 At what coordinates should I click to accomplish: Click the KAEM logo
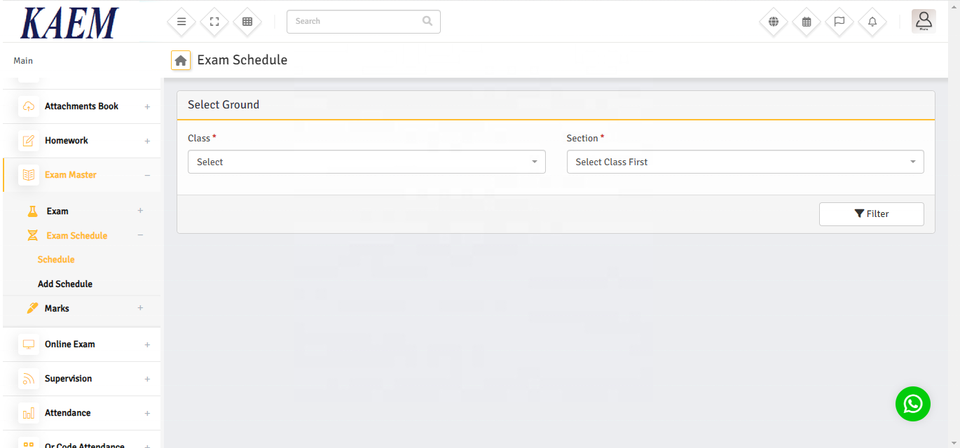69,23
